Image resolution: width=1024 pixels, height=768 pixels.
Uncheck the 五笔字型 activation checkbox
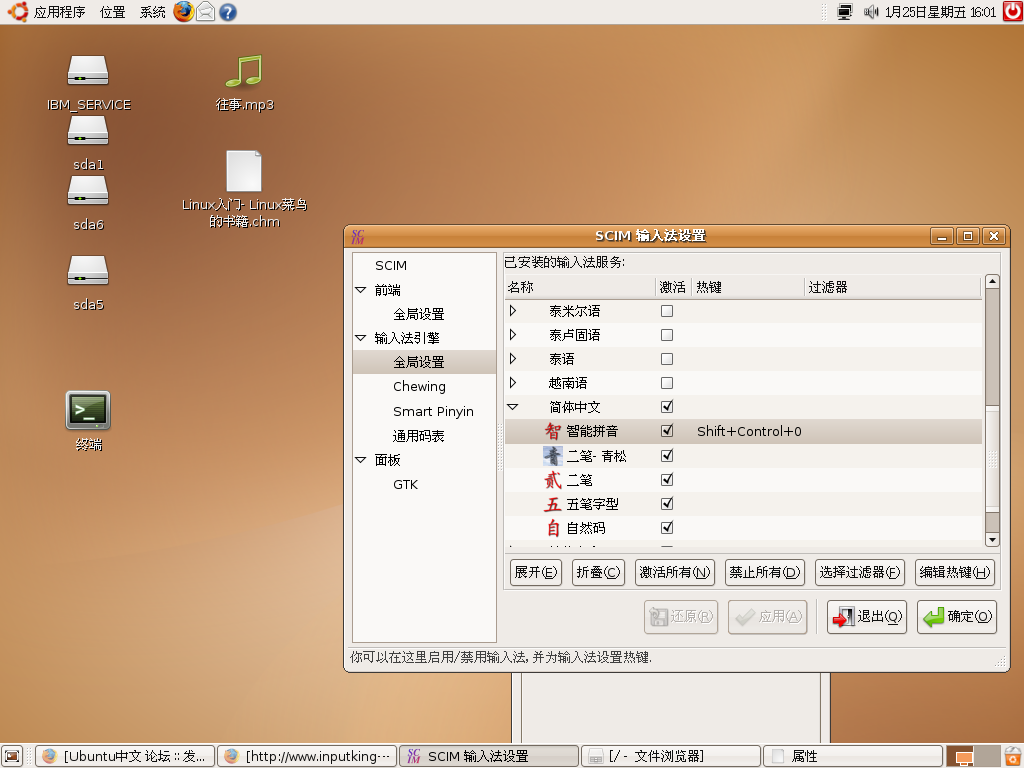click(667, 504)
